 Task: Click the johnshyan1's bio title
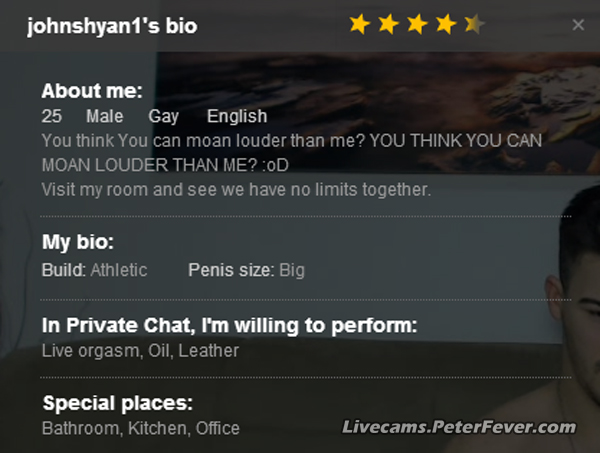click(x=112, y=27)
